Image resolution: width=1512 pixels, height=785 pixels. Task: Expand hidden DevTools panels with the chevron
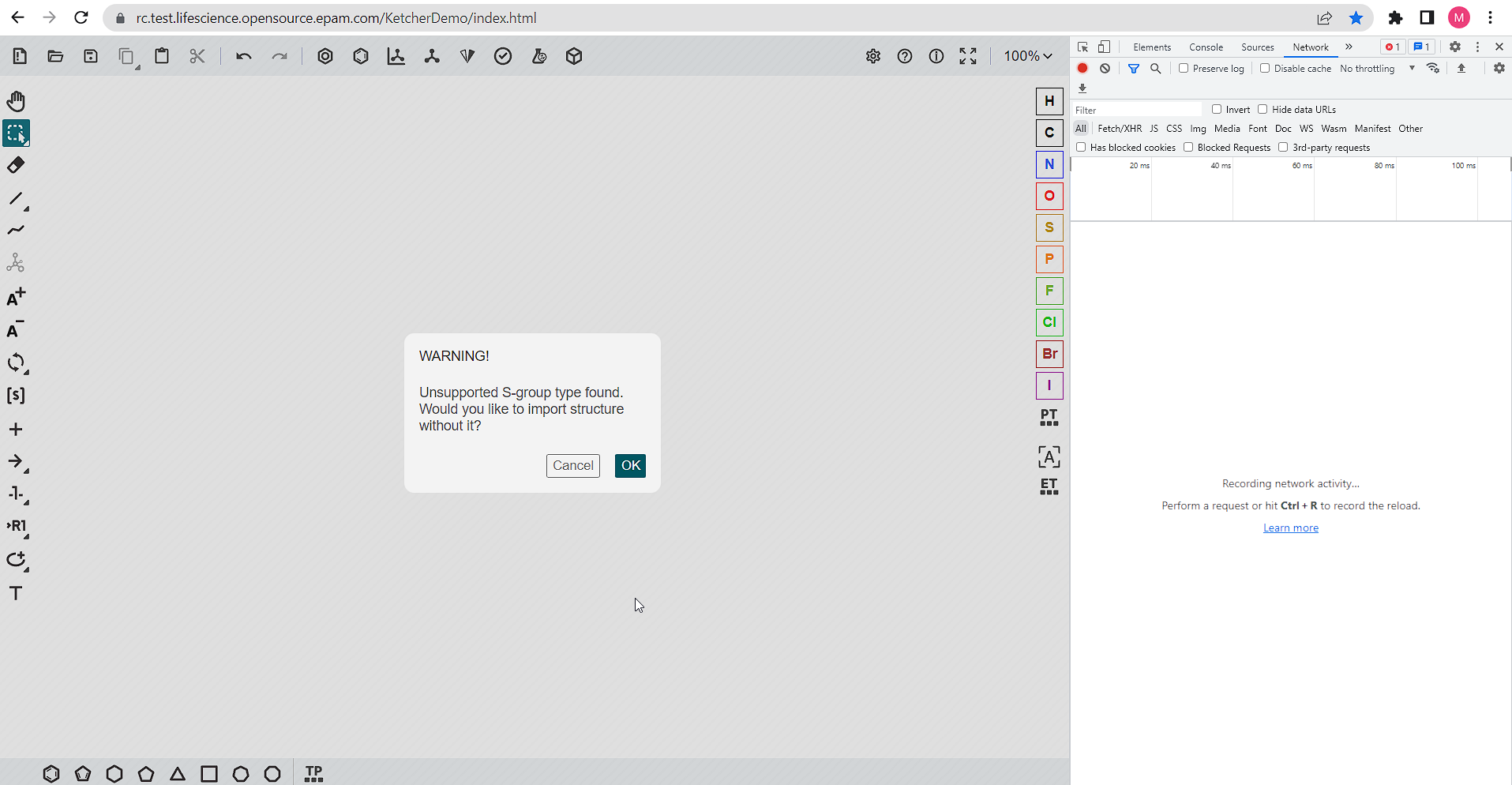tap(1349, 47)
